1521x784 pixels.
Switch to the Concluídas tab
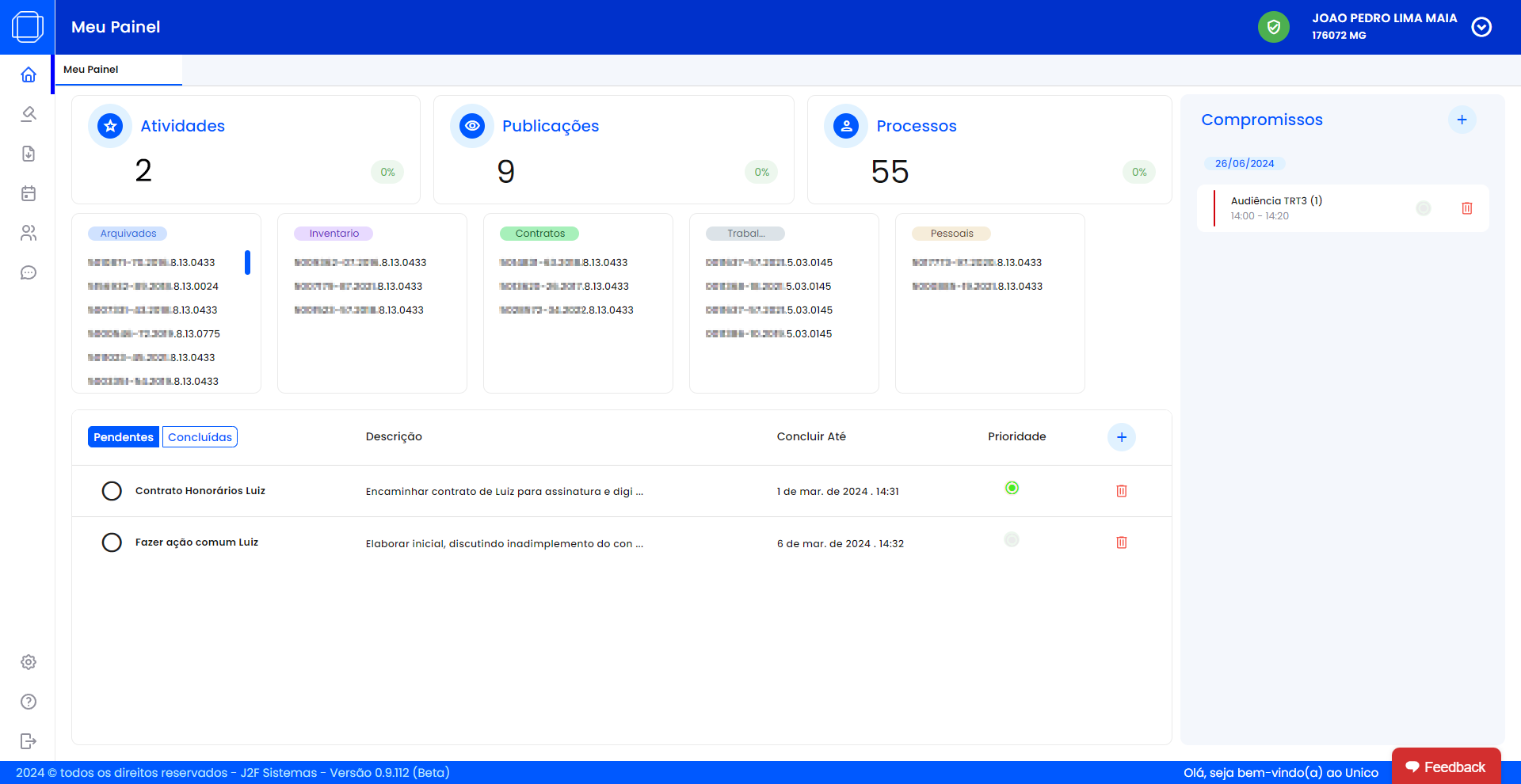click(x=200, y=437)
